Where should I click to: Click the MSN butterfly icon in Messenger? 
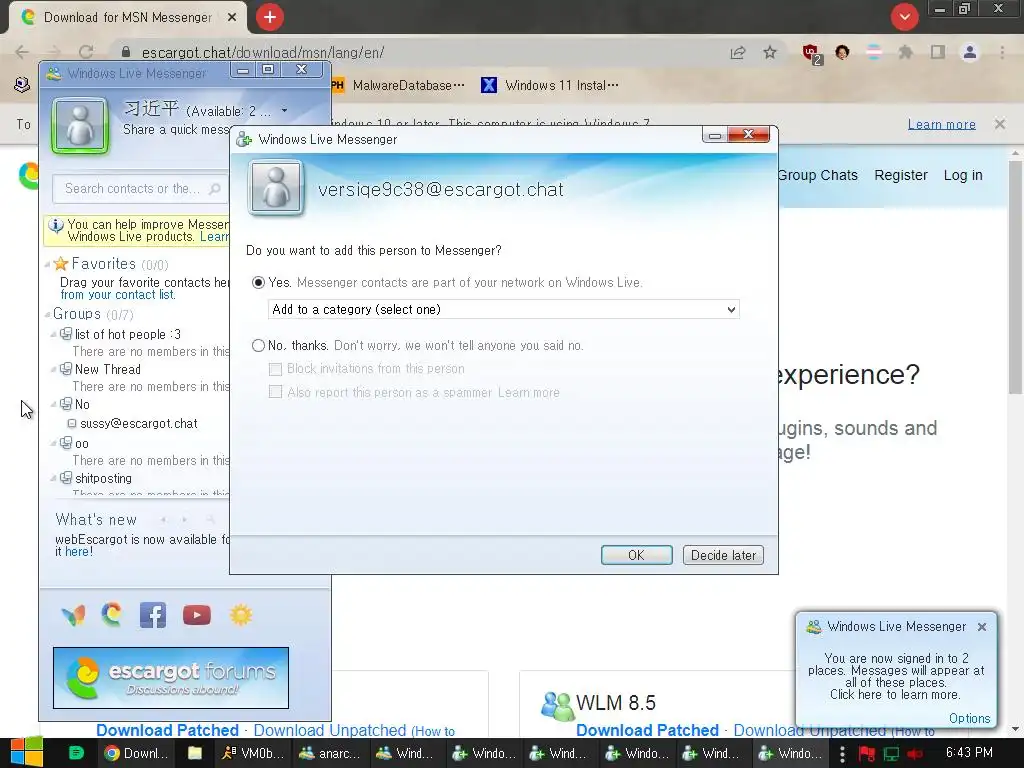tap(73, 615)
